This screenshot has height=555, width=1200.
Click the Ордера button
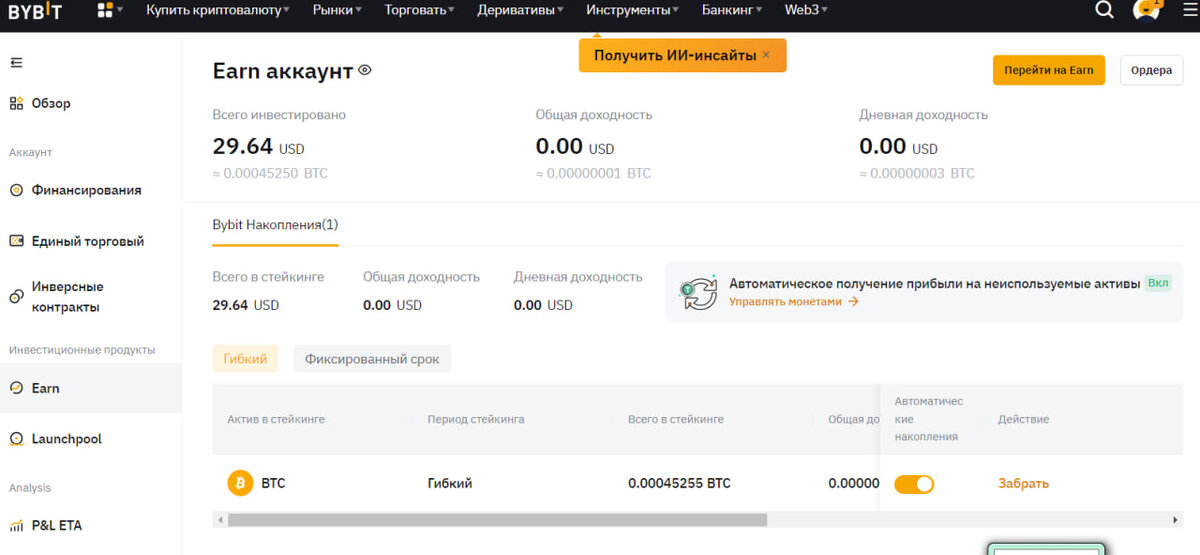coord(1152,70)
